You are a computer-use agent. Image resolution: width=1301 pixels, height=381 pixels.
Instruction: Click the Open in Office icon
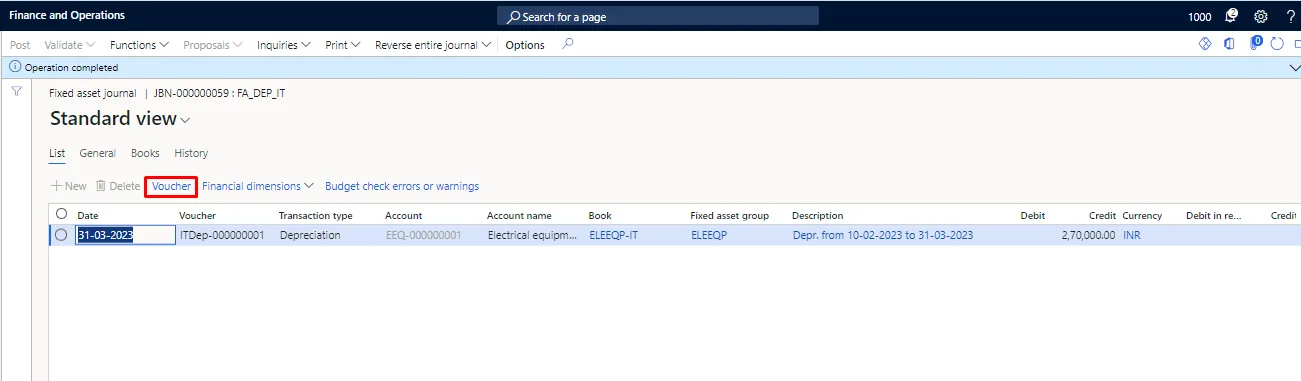[x=1230, y=44]
